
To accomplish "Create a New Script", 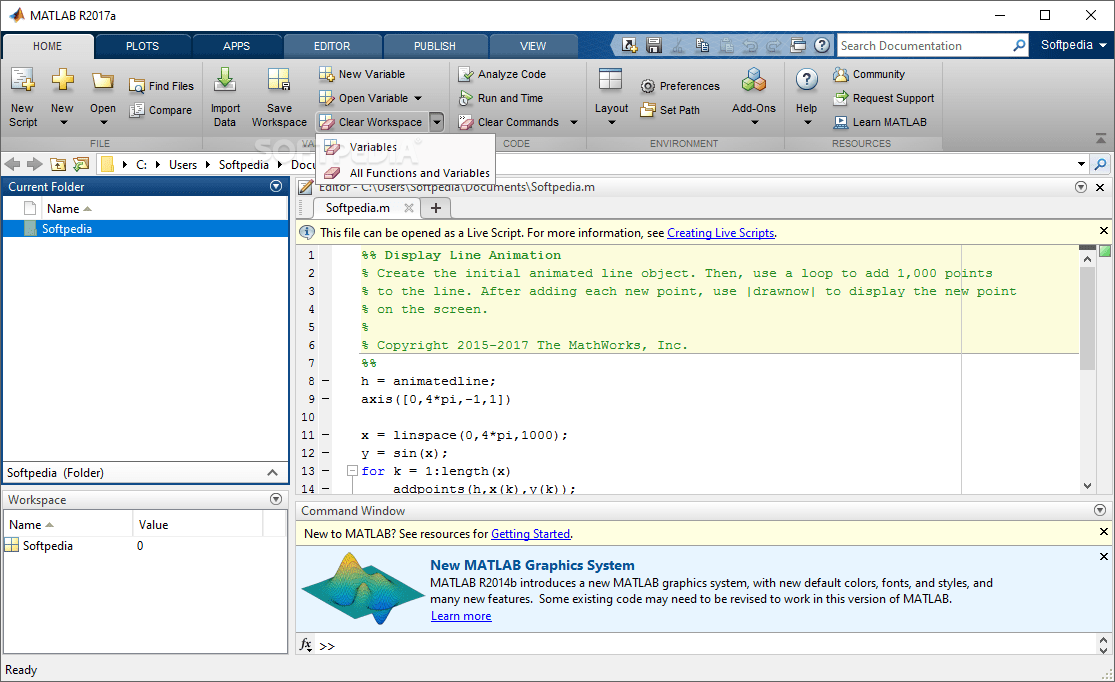I will point(23,96).
